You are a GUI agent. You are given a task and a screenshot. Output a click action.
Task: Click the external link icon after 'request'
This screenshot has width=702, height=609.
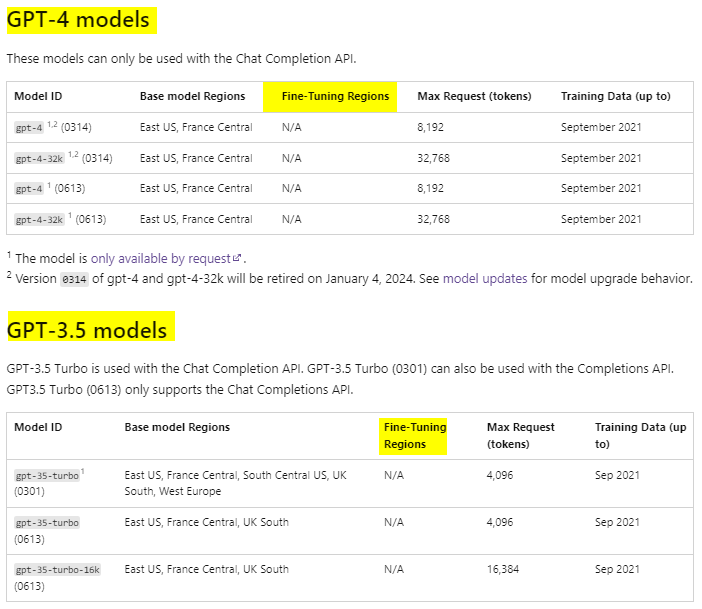(237, 258)
